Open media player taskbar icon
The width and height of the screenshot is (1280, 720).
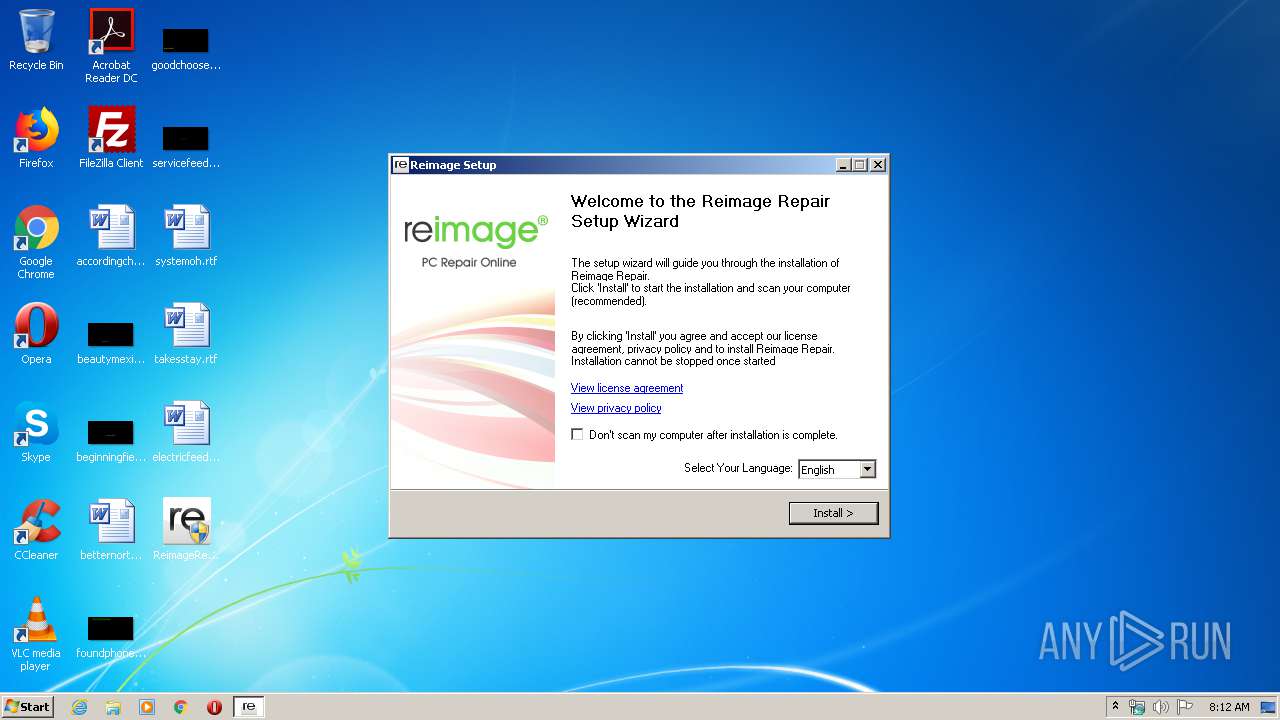147,707
